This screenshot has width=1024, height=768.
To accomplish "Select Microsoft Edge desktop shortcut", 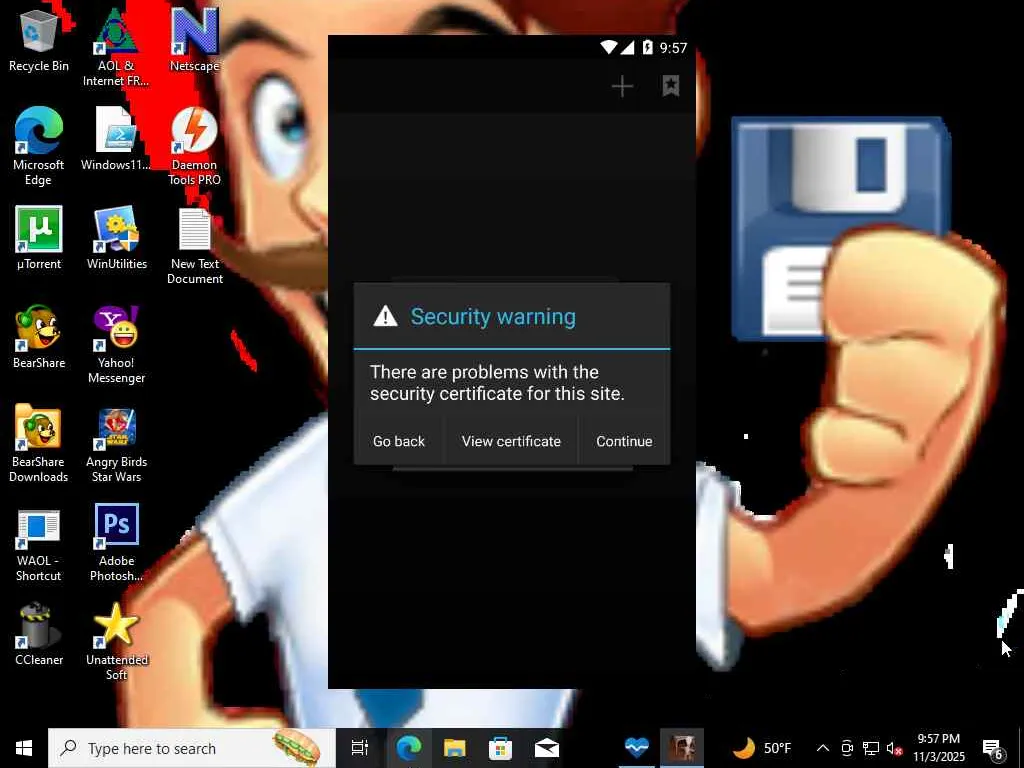I will click(39, 146).
